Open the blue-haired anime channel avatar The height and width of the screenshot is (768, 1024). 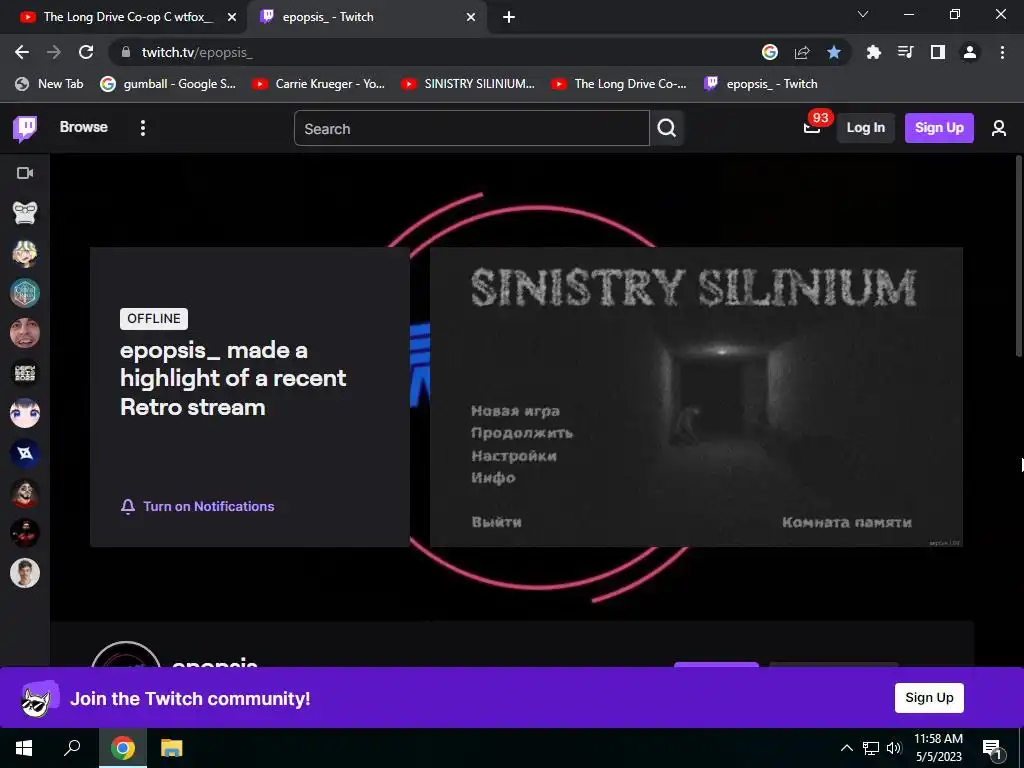pyautogui.click(x=25, y=413)
